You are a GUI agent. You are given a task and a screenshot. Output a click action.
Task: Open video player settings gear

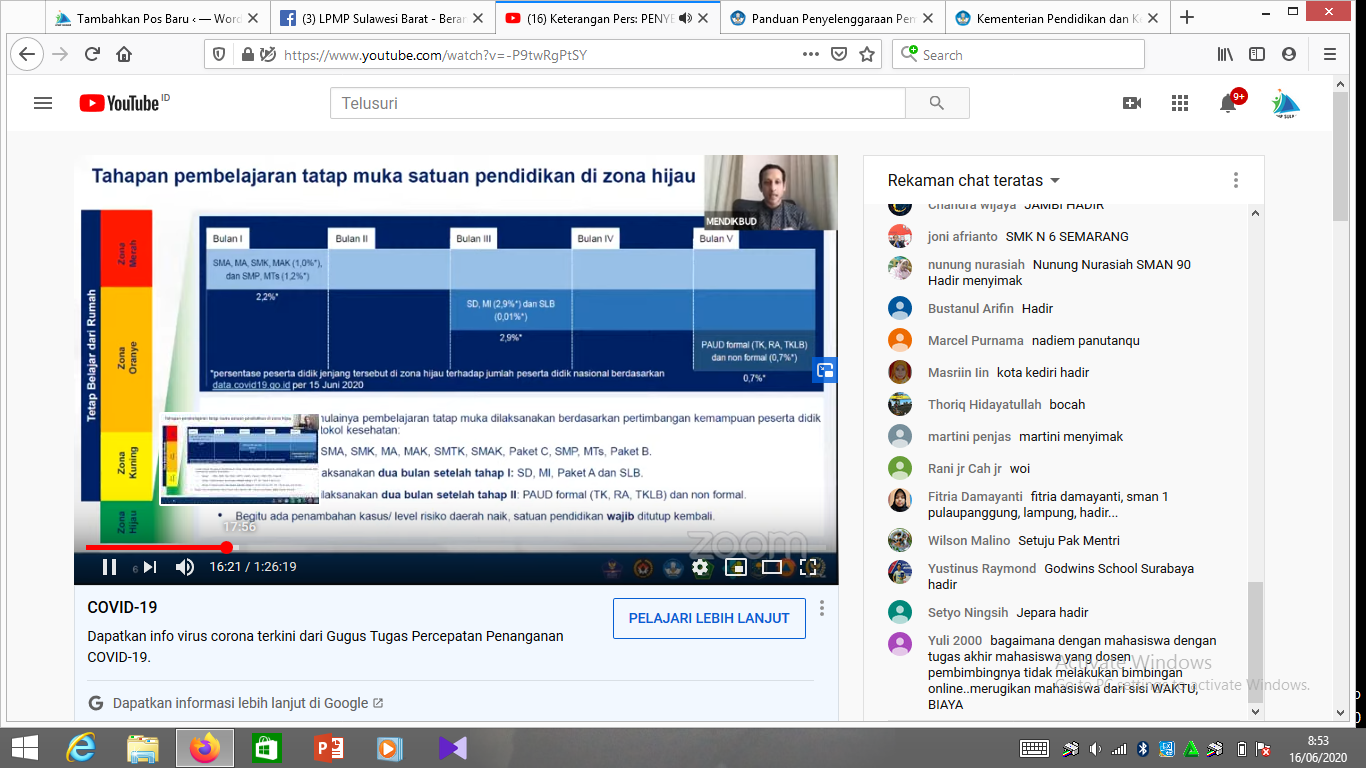[x=700, y=567]
